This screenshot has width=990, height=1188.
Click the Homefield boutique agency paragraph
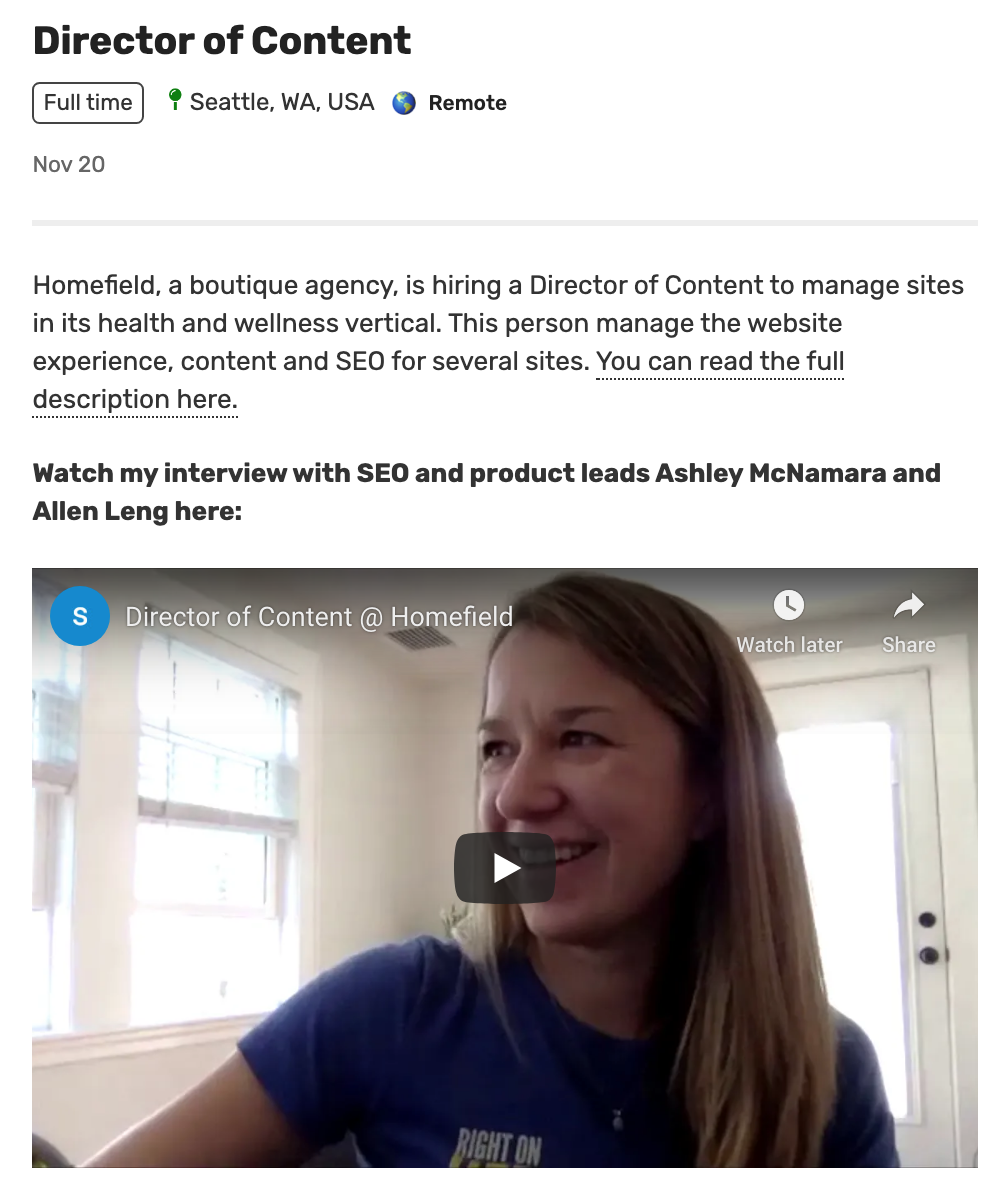(x=498, y=342)
